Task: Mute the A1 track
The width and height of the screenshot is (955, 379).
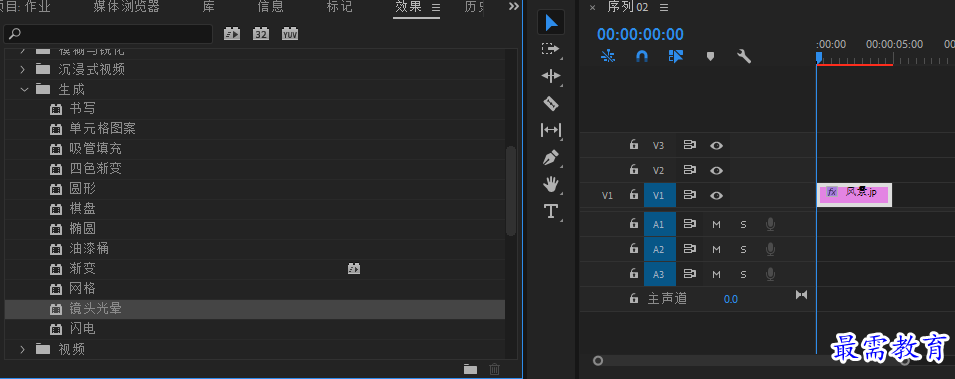Action: [x=716, y=224]
